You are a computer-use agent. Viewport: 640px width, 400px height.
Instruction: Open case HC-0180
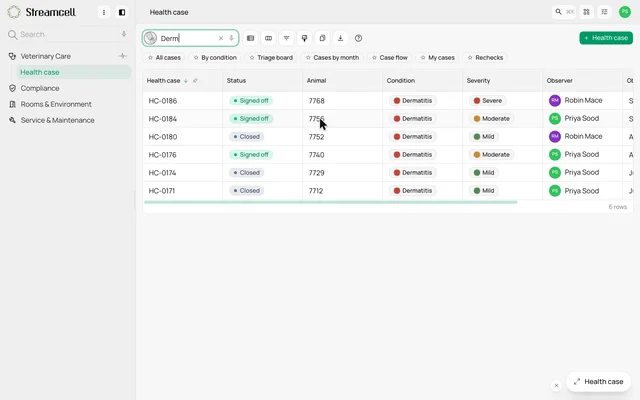point(162,137)
